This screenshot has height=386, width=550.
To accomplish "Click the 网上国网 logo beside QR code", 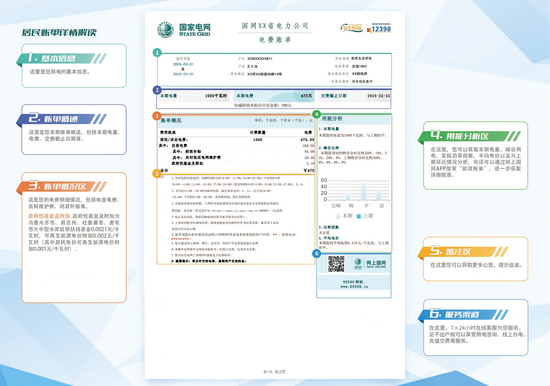I will coord(370,264).
